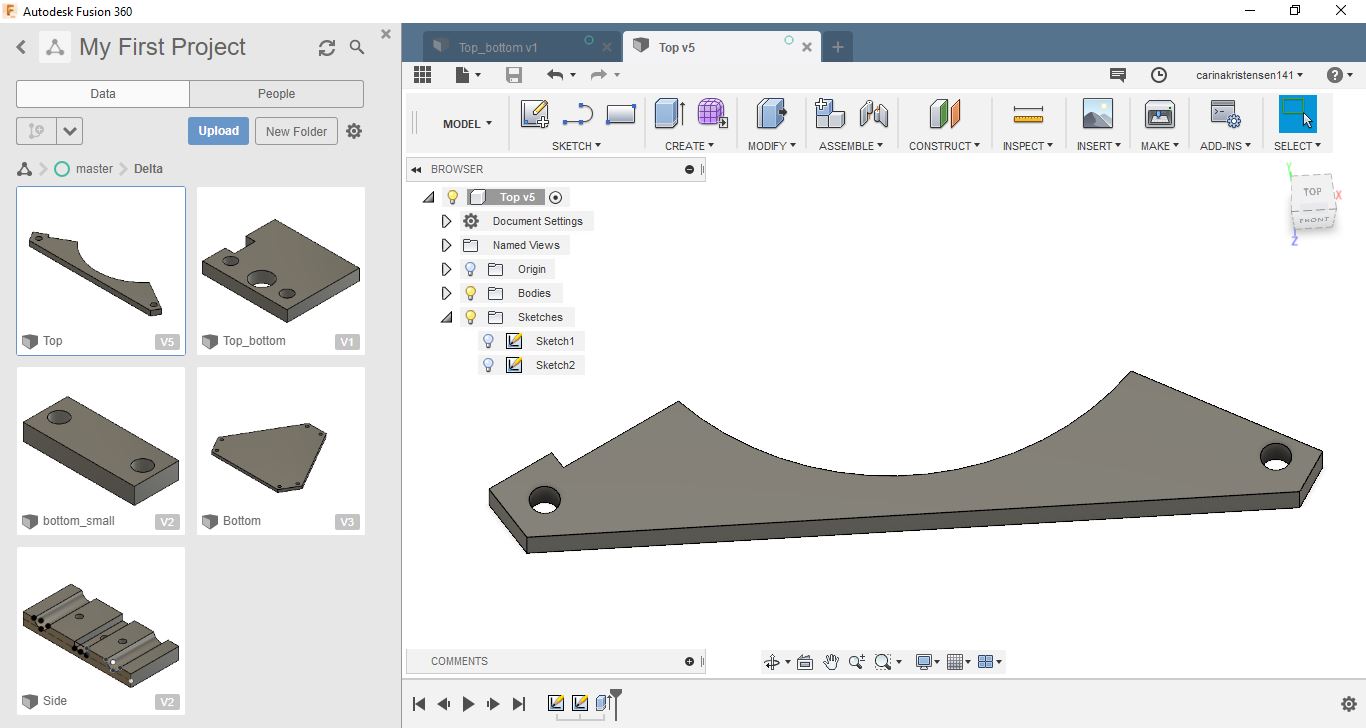Click the Joint icon in Assemble
The width and height of the screenshot is (1366, 728).
(x=873, y=114)
